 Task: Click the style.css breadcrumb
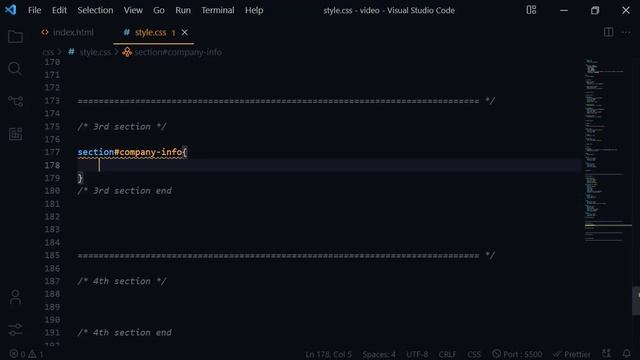tap(95, 52)
